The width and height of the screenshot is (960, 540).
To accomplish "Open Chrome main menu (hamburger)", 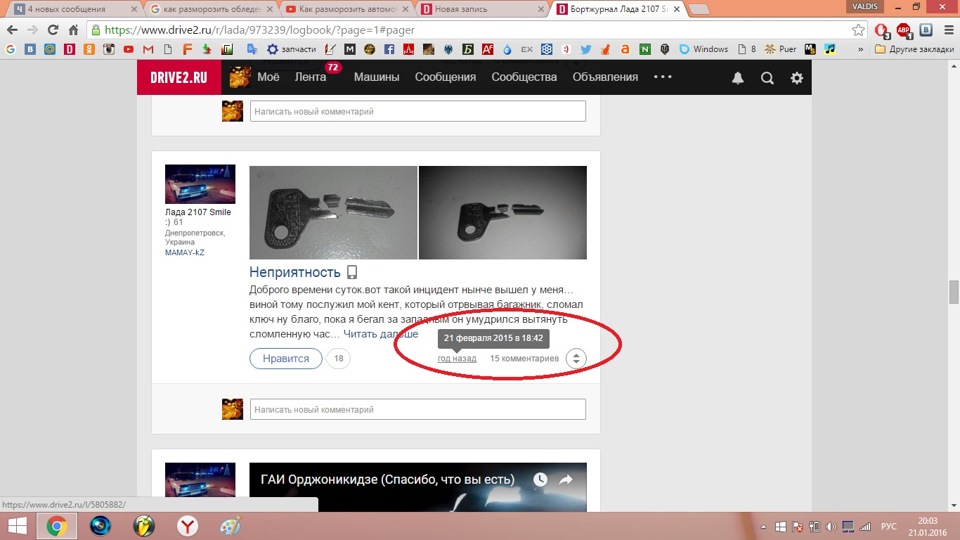I will (x=948, y=29).
